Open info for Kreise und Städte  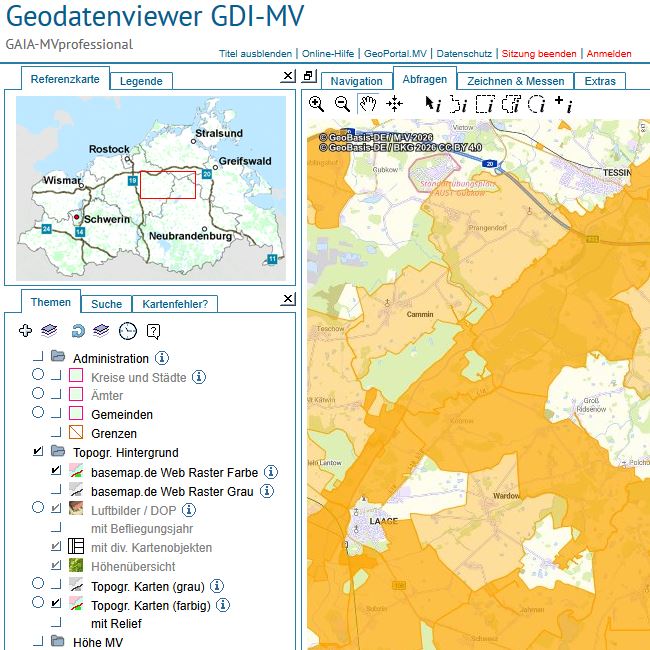coord(199,377)
